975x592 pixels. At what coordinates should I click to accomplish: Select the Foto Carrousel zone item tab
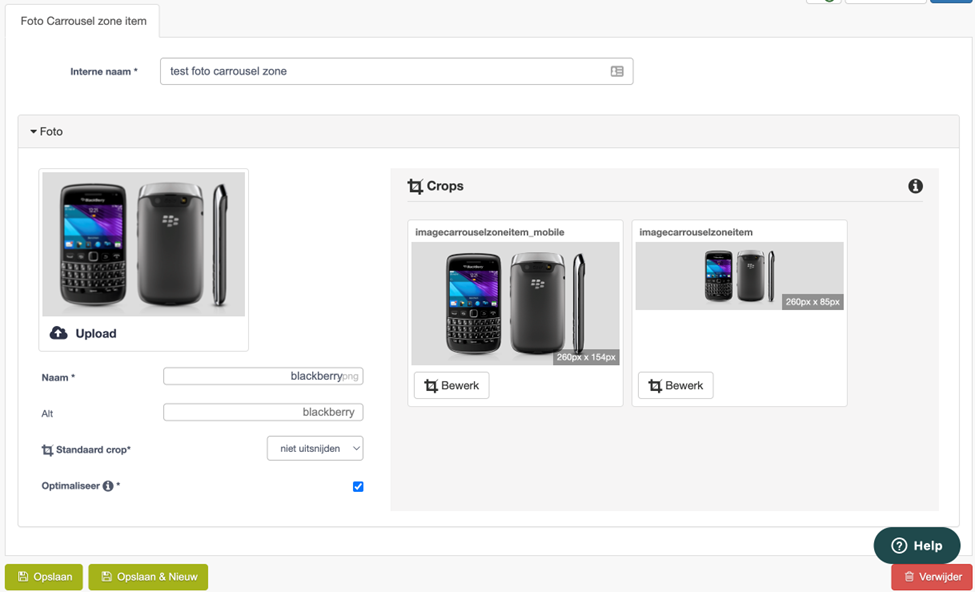click(x=83, y=21)
